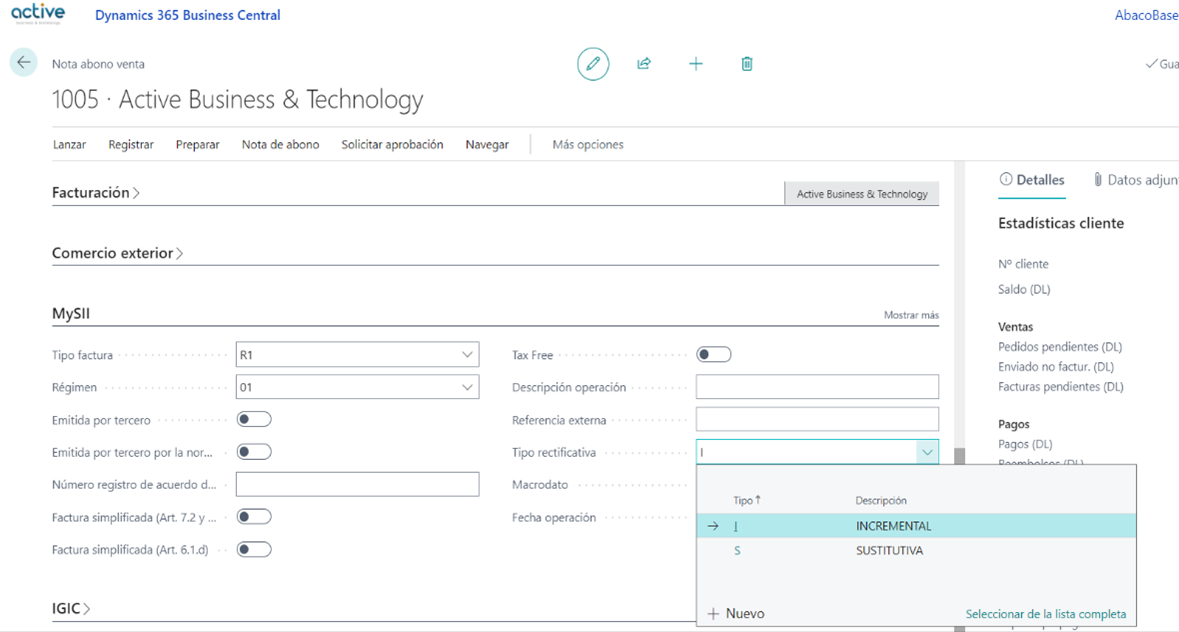Select SUSTITUTIVA row in list
The width and height of the screenshot is (1179, 632).
pos(916,551)
